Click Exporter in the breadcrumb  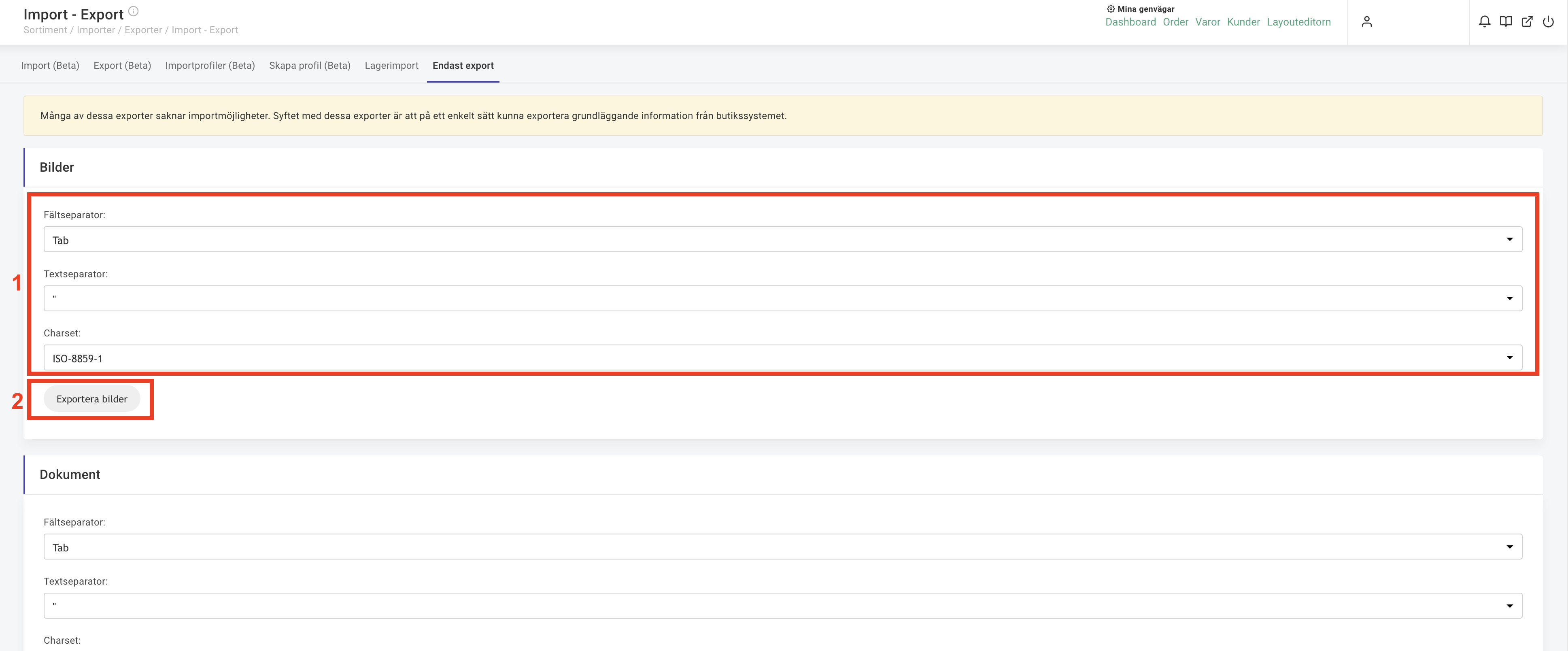point(143,30)
